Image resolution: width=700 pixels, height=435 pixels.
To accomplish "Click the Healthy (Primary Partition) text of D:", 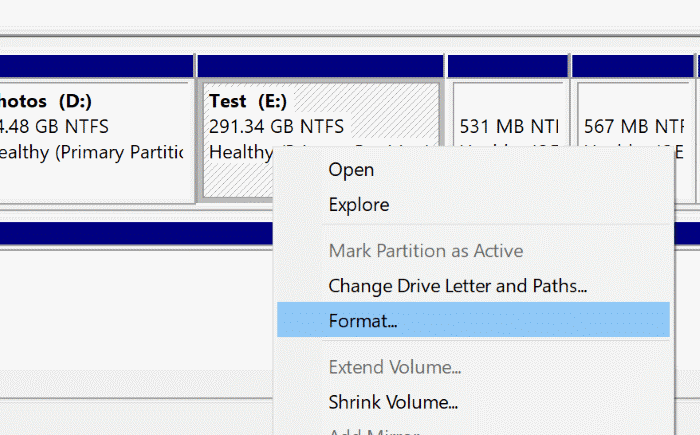I will [x=91, y=152].
